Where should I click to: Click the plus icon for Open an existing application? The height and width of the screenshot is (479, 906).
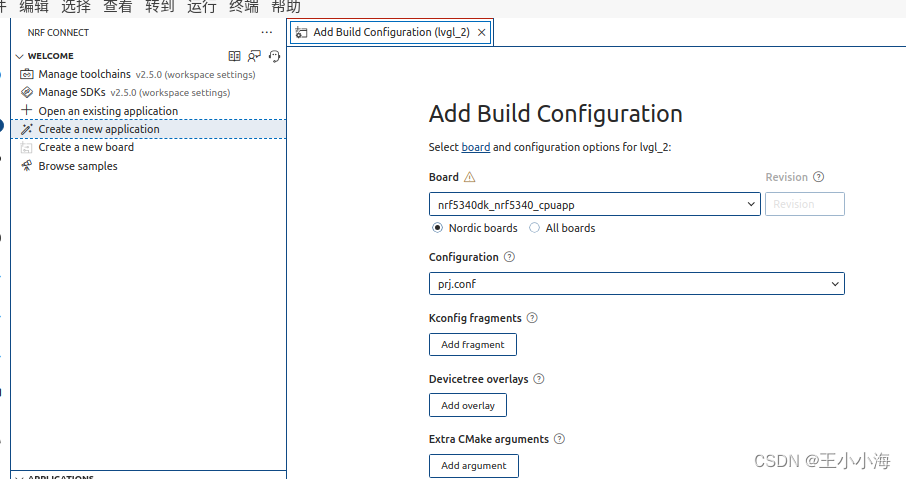click(27, 110)
